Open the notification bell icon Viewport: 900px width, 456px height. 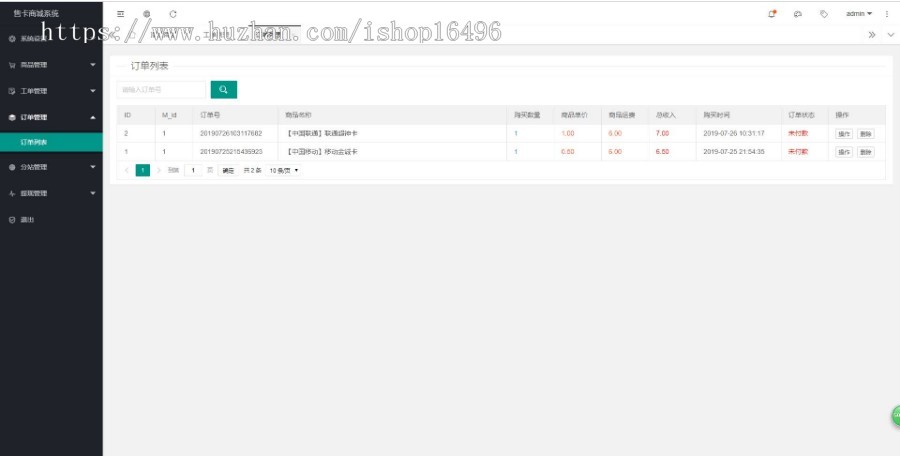point(772,14)
